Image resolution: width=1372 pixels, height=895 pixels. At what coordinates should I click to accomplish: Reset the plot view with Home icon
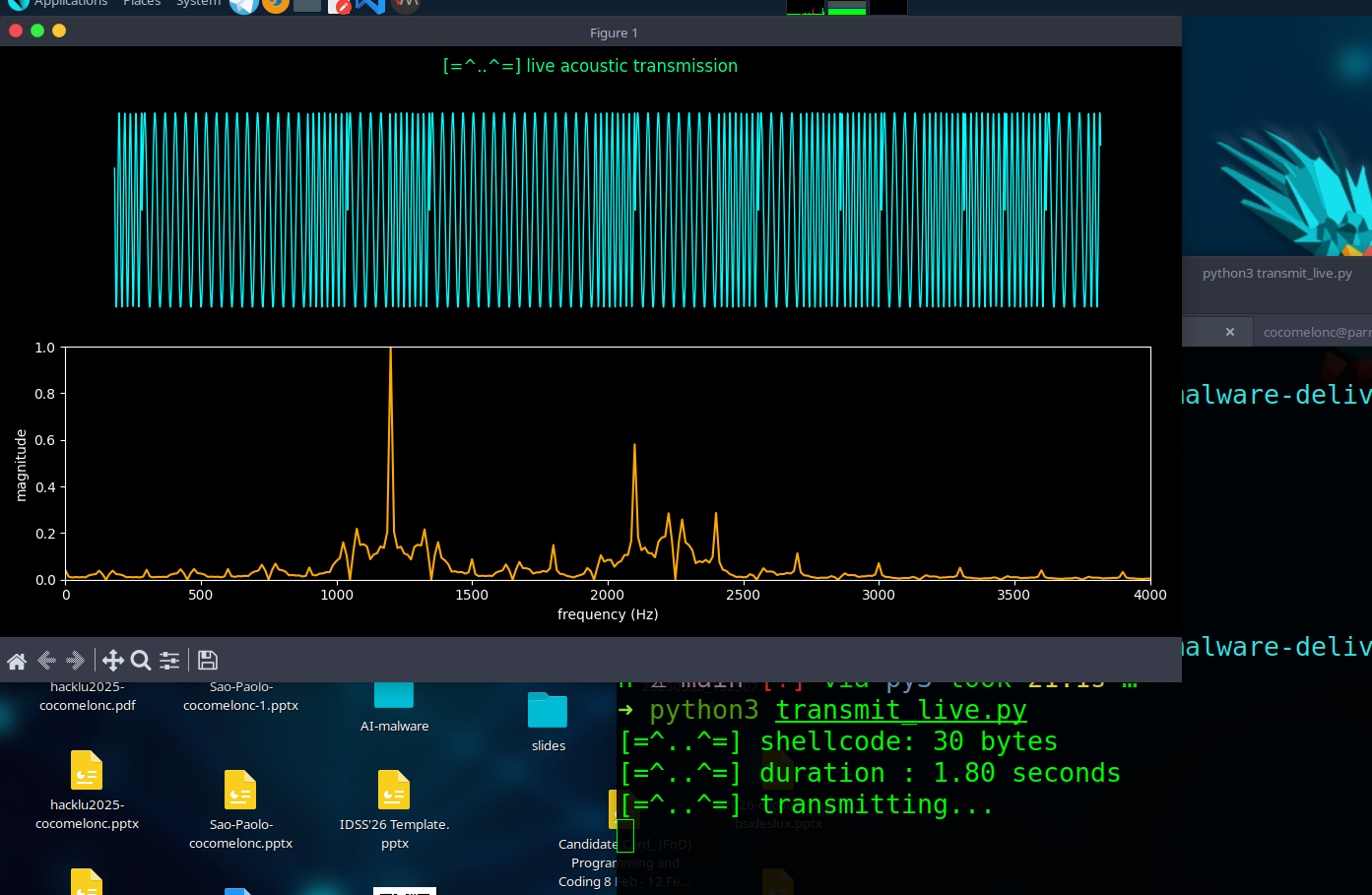17,661
